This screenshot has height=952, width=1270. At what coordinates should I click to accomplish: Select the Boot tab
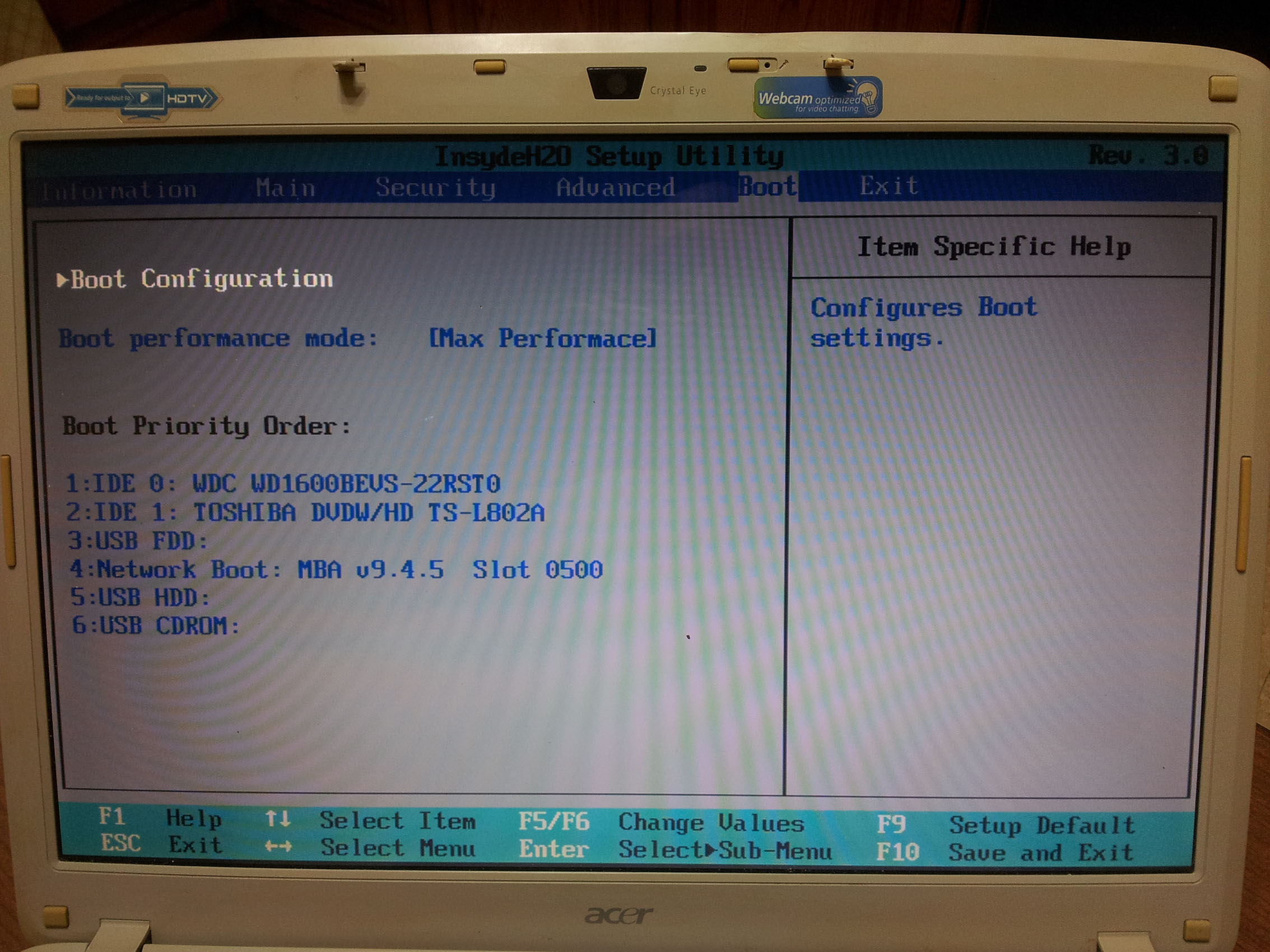tap(767, 186)
